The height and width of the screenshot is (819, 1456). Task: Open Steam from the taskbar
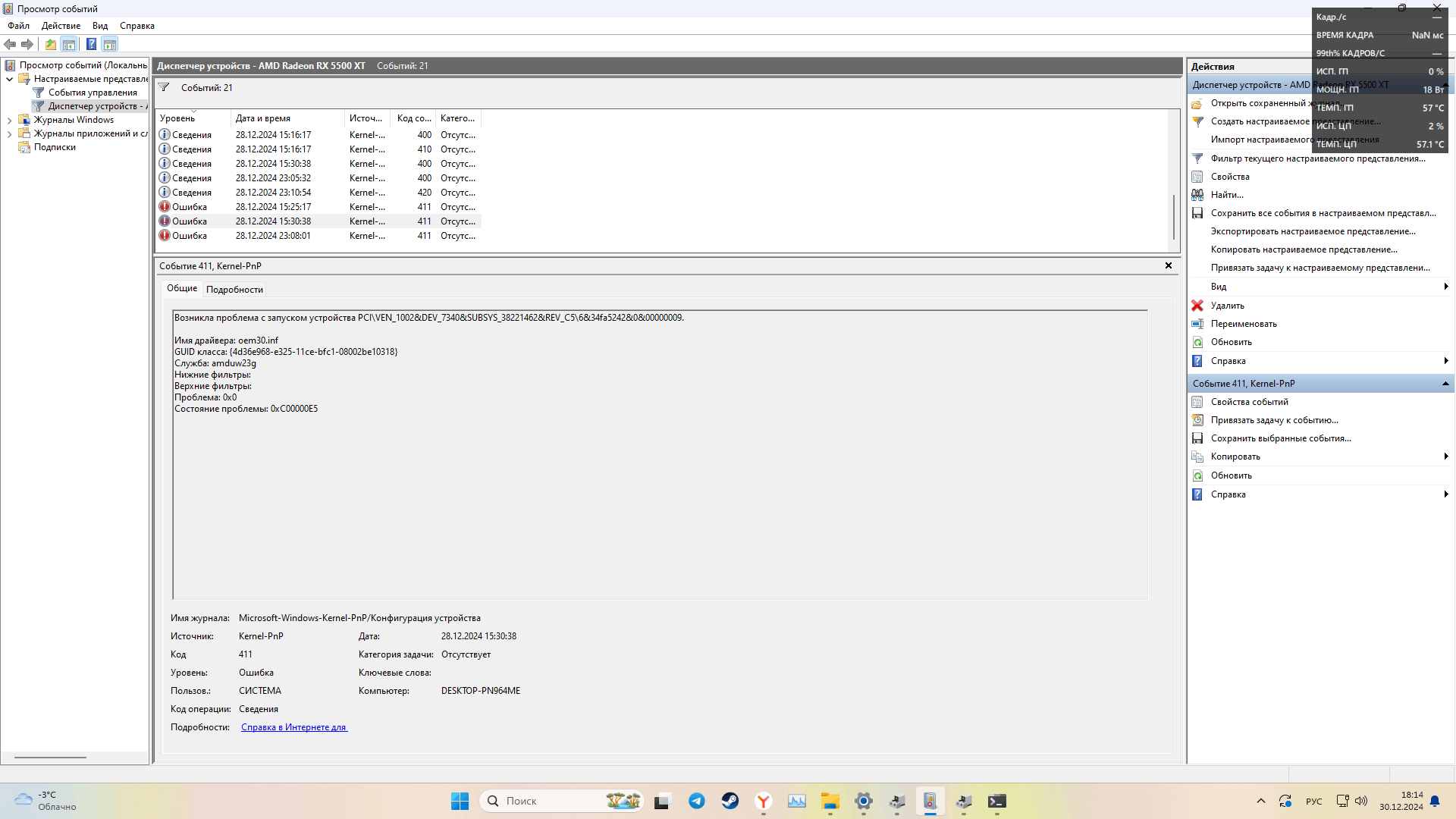pyautogui.click(x=730, y=801)
